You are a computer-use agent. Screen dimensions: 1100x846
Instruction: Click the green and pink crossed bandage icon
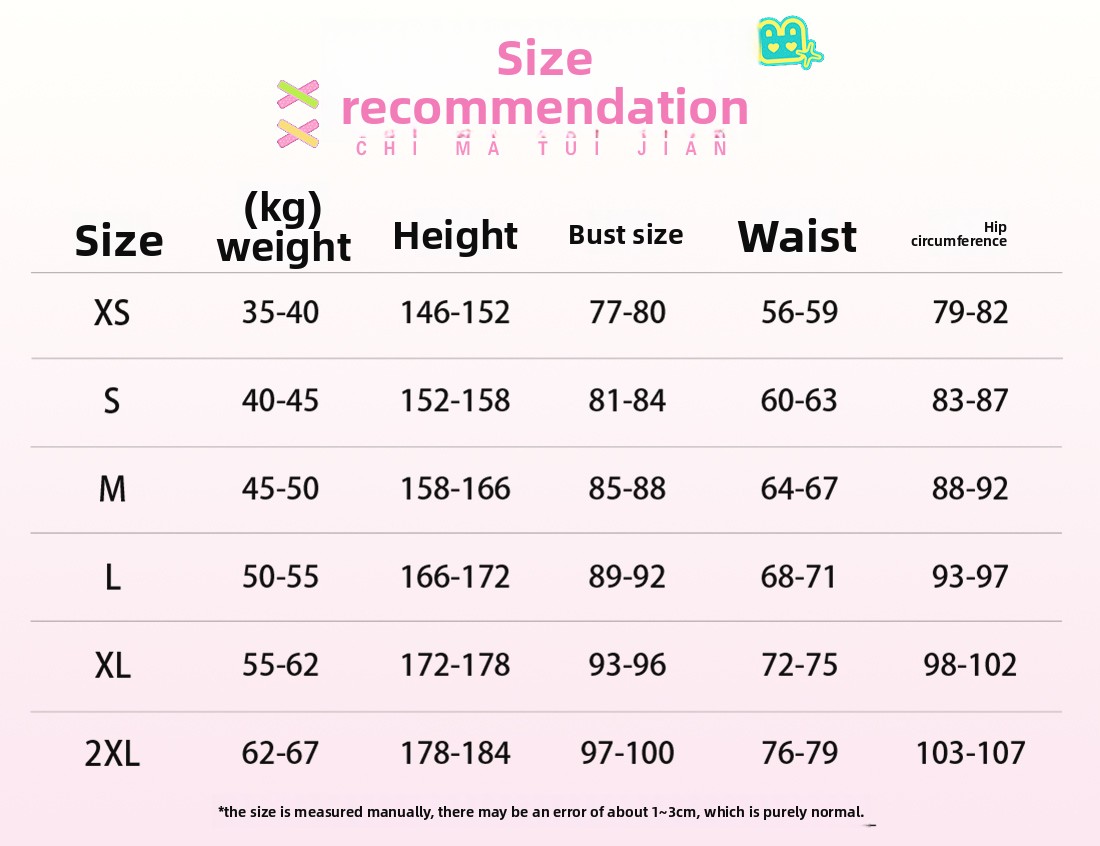click(297, 97)
